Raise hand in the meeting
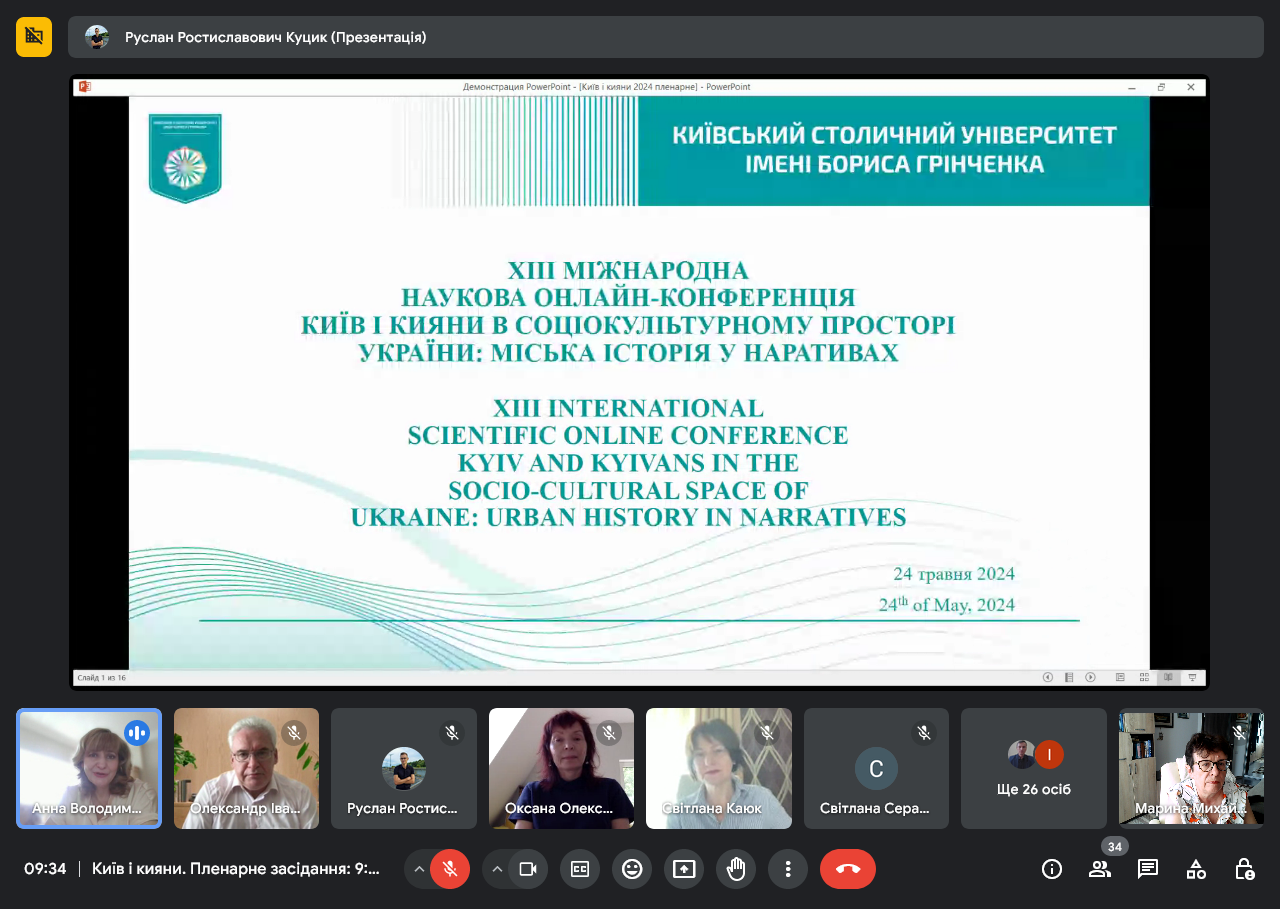This screenshot has width=1280, height=909. tap(736, 869)
